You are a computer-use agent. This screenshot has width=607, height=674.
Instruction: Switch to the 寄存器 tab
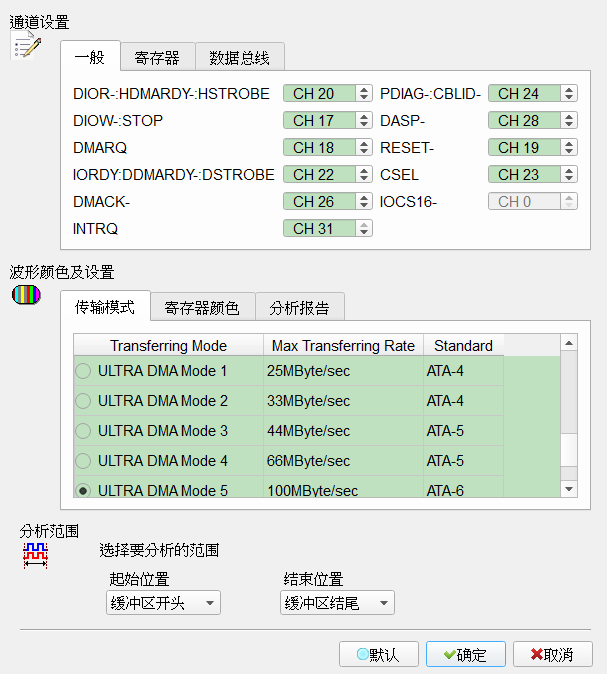coord(157,57)
